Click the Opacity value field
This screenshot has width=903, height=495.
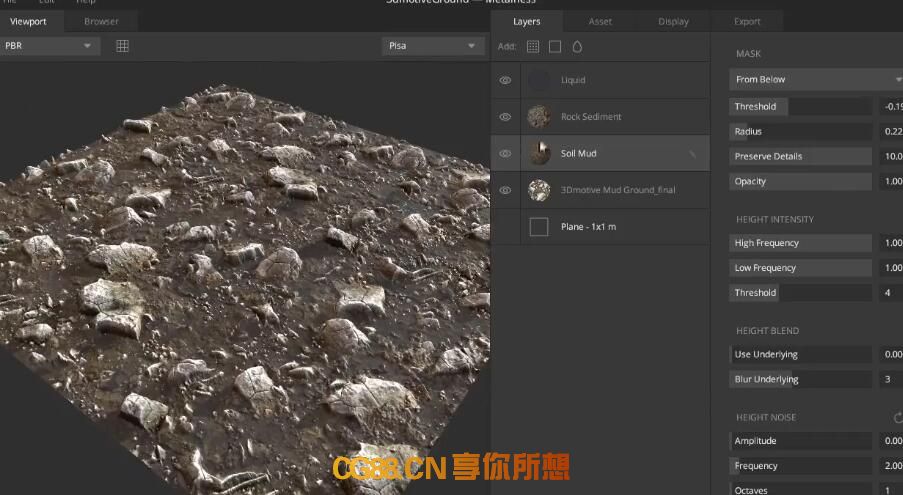[x=891, y=181]
